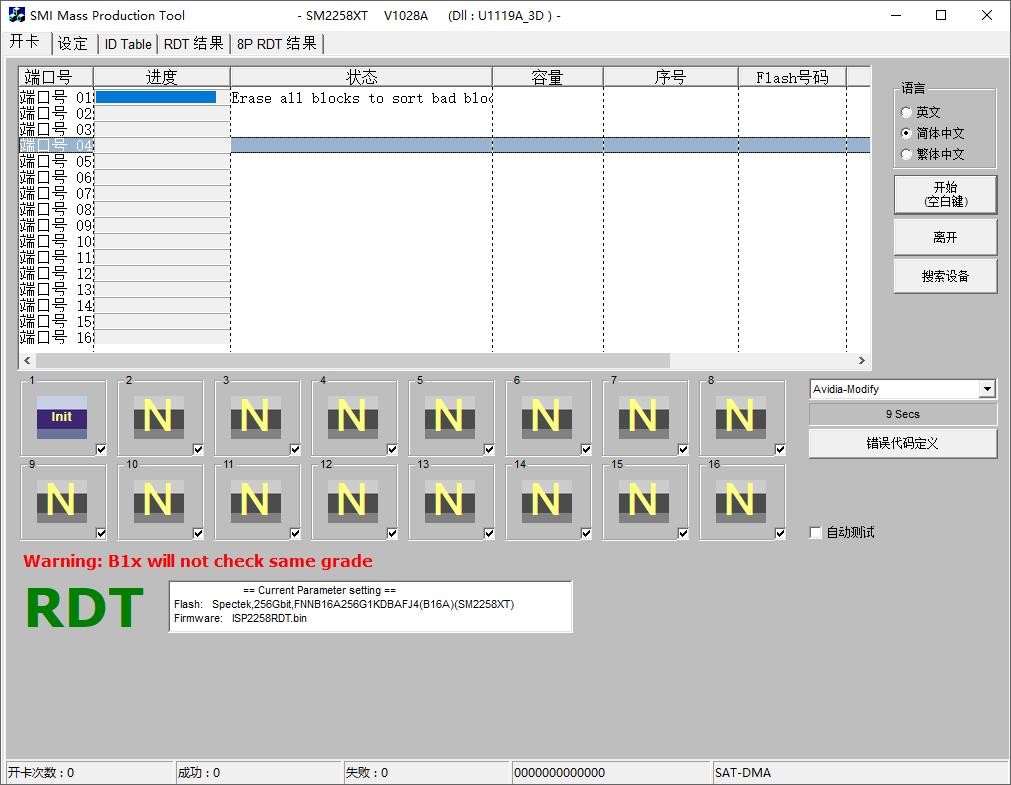Viewport: 1011px width, 785px height.
Task: Click the port 2 N status icon
Action: [x=158, y=417]
